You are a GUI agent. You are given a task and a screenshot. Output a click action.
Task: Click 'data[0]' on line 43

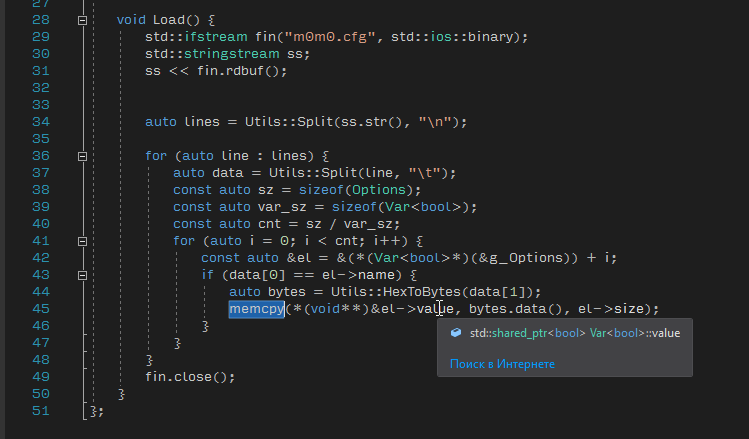(x=257, y=275)
